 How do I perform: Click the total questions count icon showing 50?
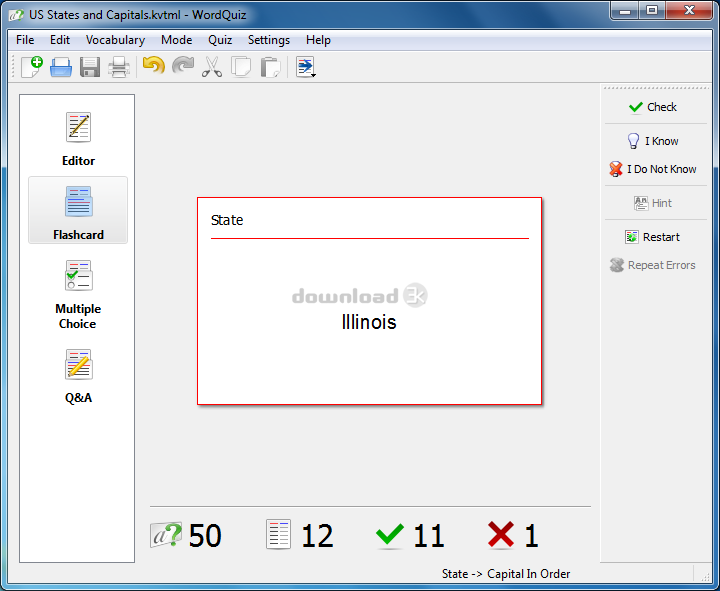pos(166,535)
